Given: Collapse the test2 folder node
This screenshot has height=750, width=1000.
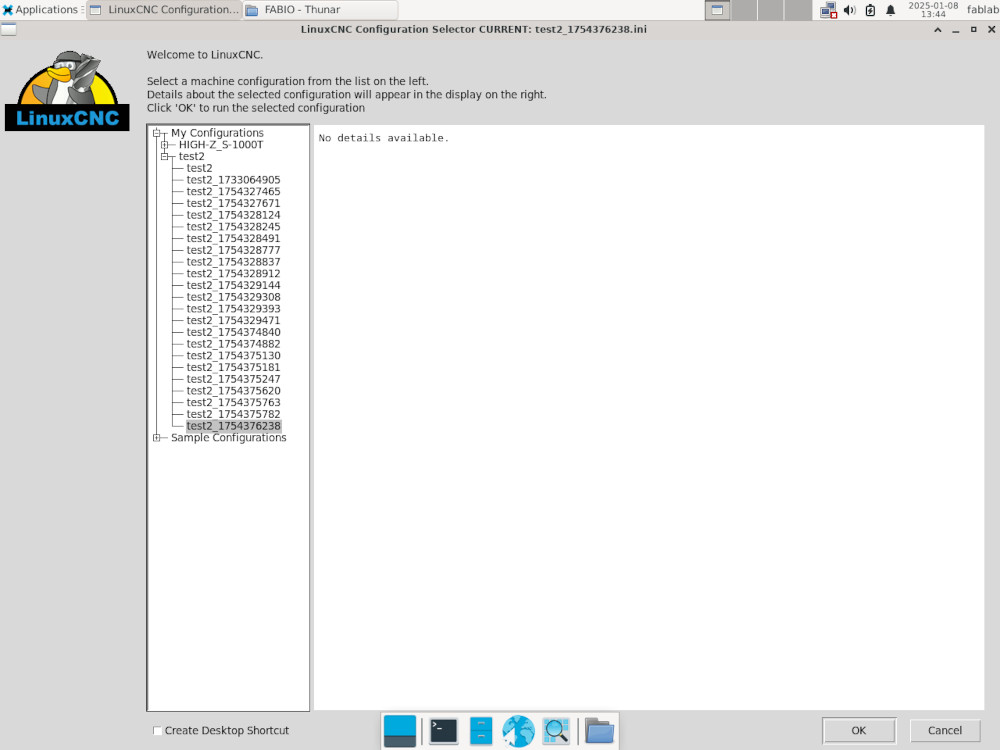Looking at the screenshot, I should (165, 156).
